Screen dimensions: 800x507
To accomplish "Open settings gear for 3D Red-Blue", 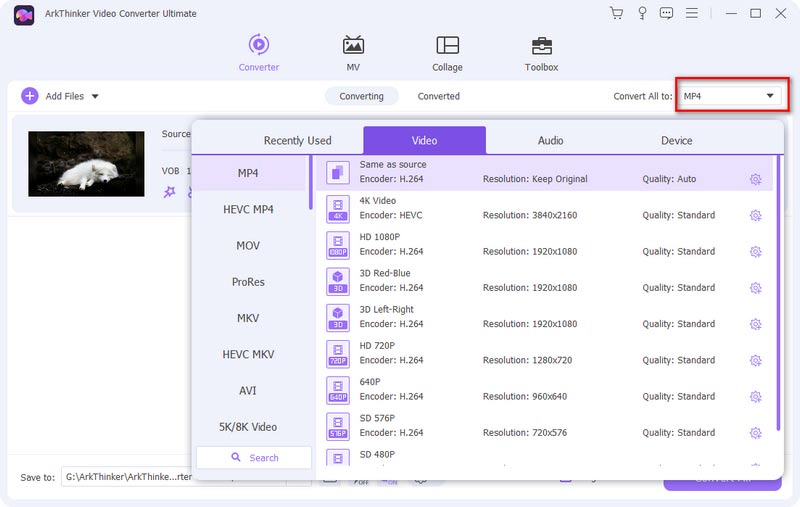I will [756, 288].
